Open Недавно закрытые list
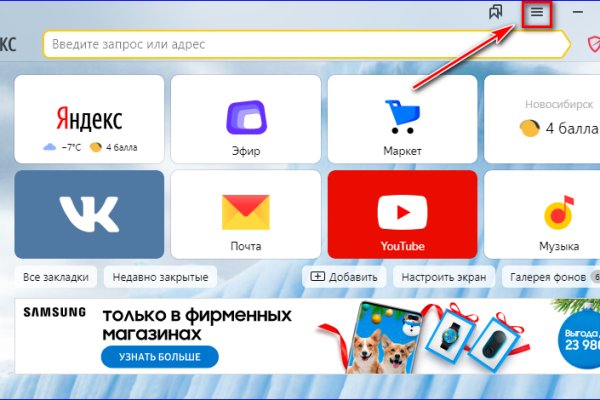600x400 pixels. [160, 277]
